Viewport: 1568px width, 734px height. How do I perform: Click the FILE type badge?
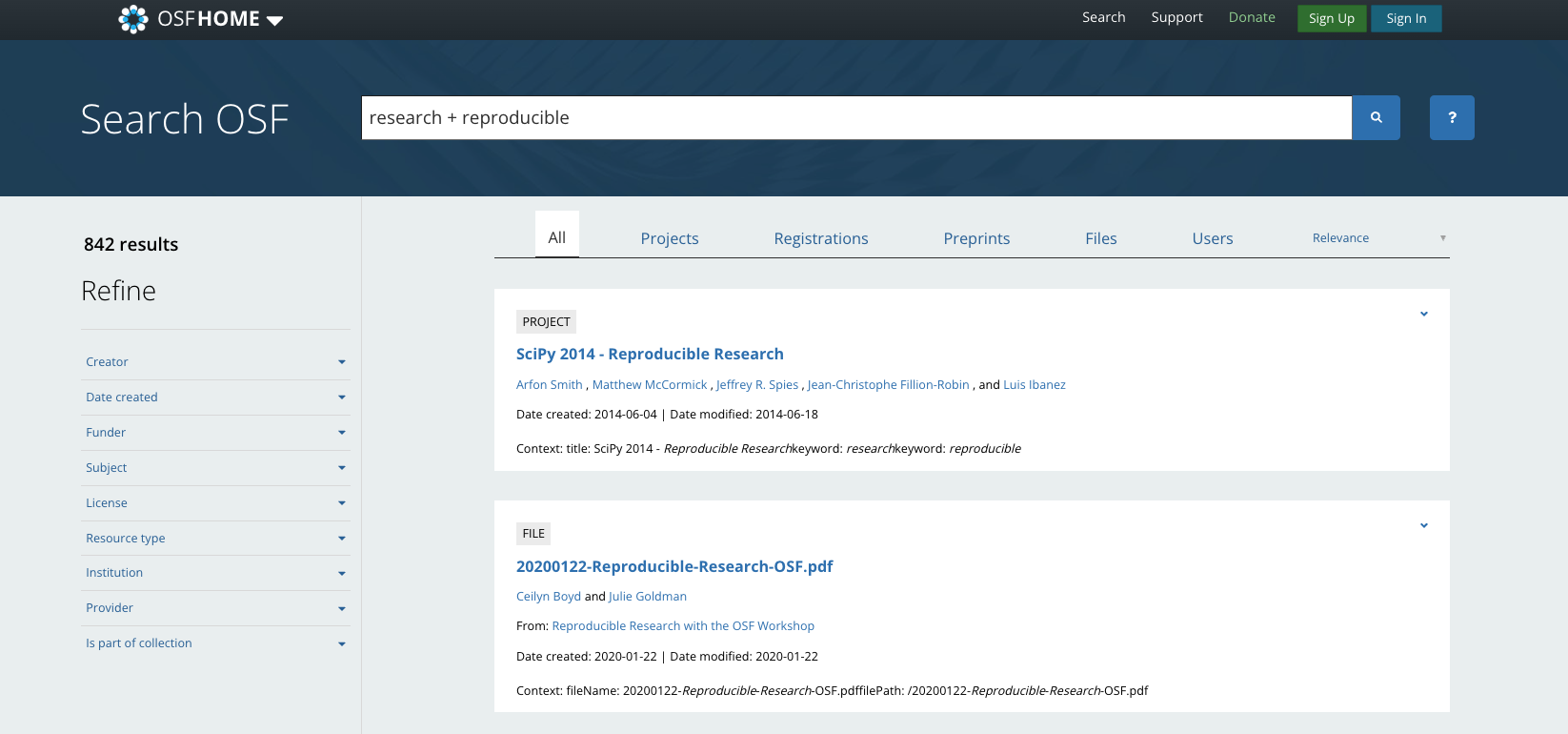point(533,534)
